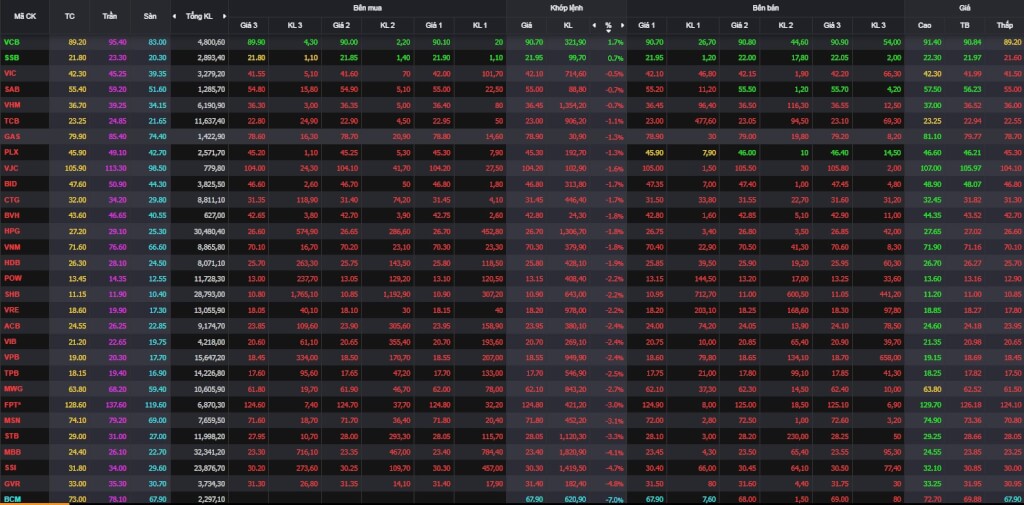Click the Bên mua group header
This screenshot has width=1024, height=505.
tap(368, 8)
